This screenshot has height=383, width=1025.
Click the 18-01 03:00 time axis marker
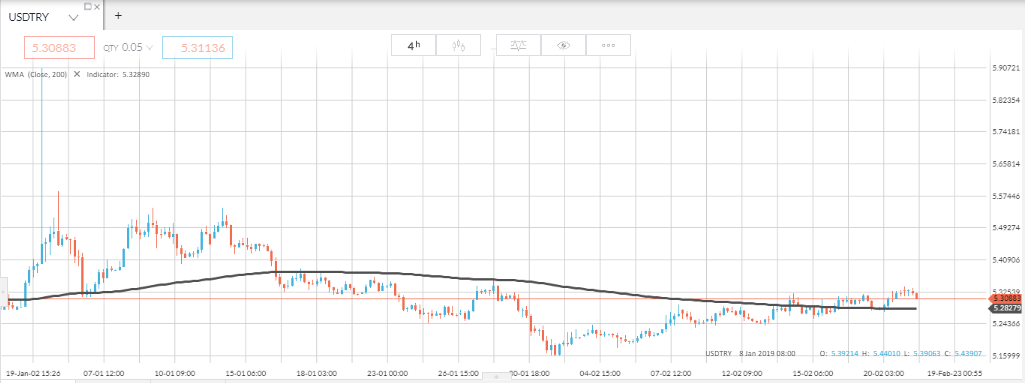click(316, 374)
